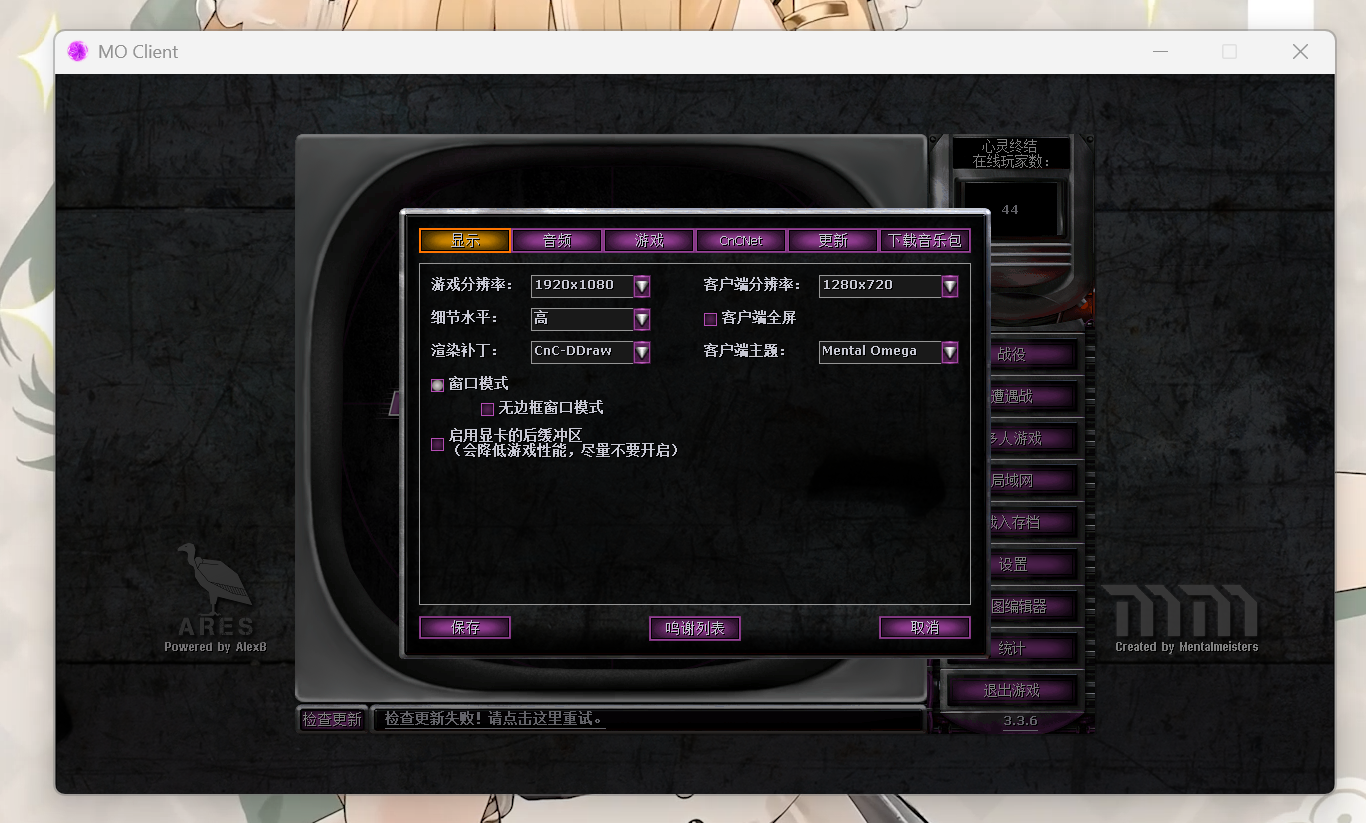Image resolution: width=1366 pixels, height=823 pixels.
Task: Enable the 启用显卡的后缓冲区 checkbox
Action: [x=437, y=444]
